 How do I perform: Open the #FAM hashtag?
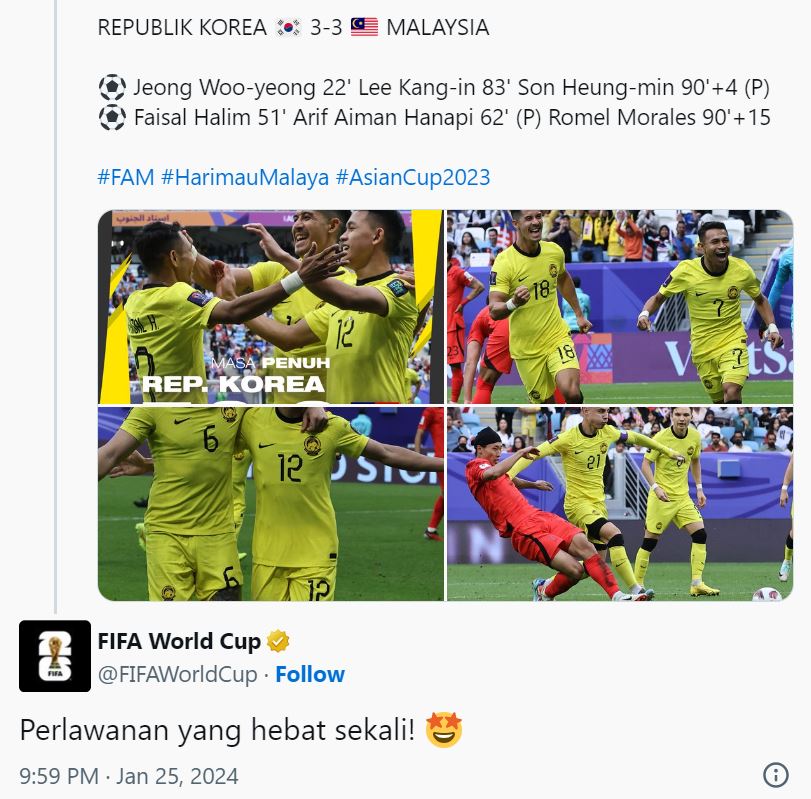pos(126,177)
